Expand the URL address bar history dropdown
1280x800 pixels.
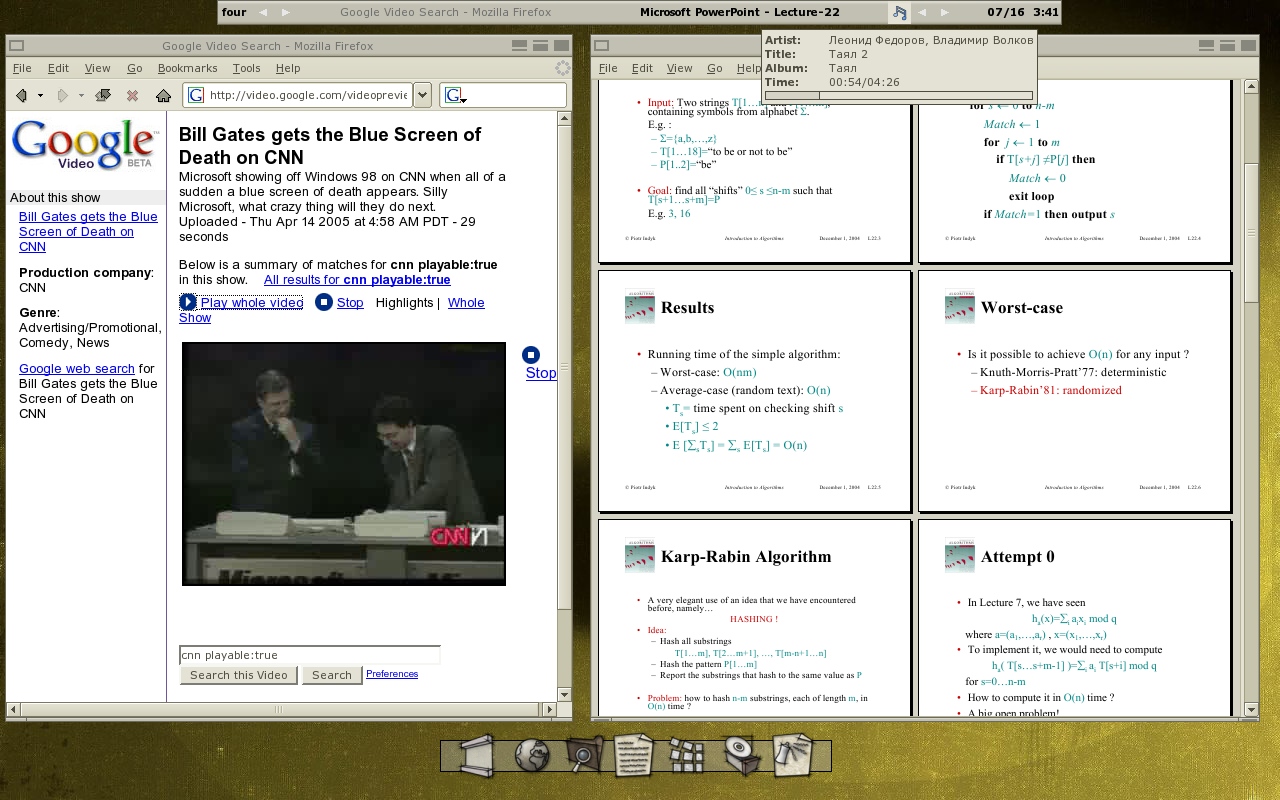click(x=422, y=95)
